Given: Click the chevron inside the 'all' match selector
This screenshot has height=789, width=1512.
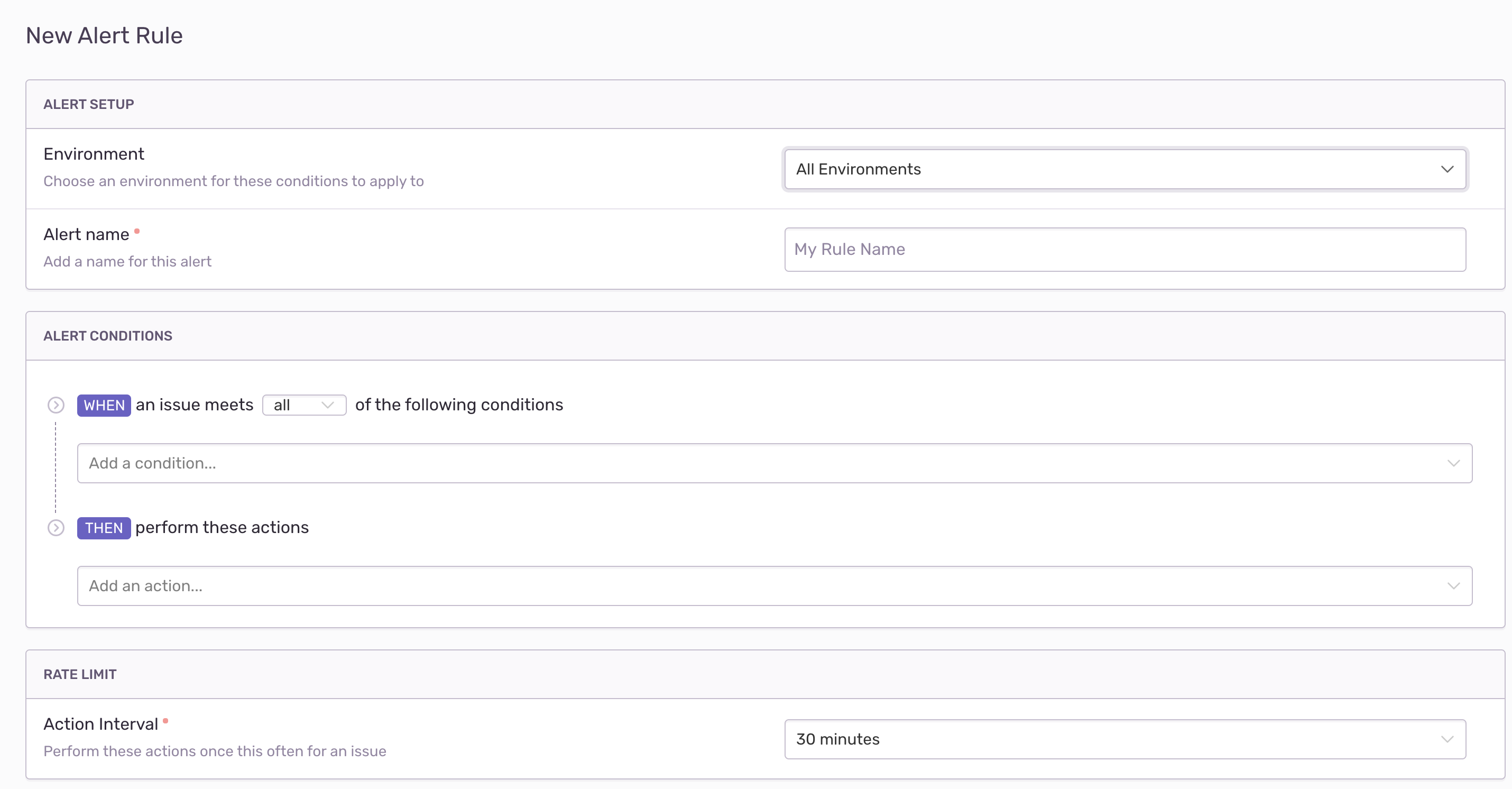Looking at the screenshot, I should 328,405.
